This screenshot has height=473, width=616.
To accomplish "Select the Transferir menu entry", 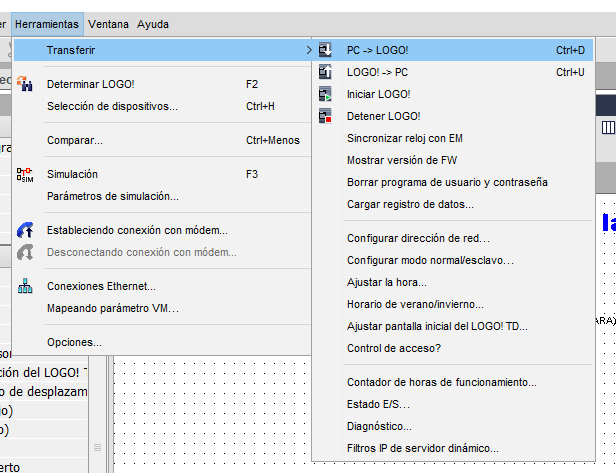I will 163,50.
